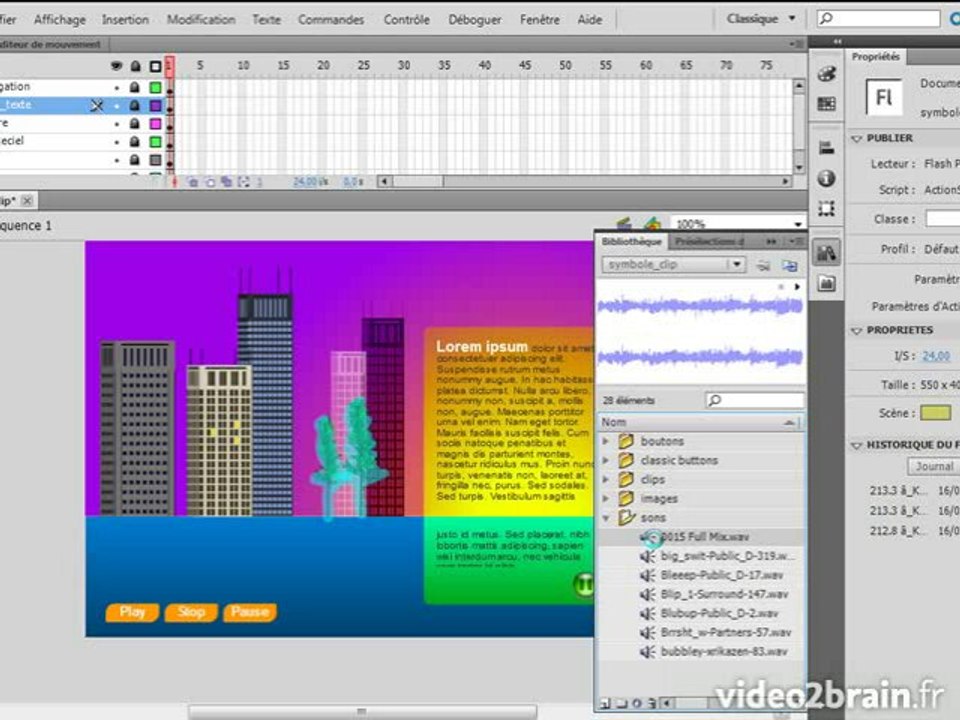The height and width of the screenshot is (720, 960).
Task: Click the New Folder icon at the Library bottom
Action: point(621,703)
